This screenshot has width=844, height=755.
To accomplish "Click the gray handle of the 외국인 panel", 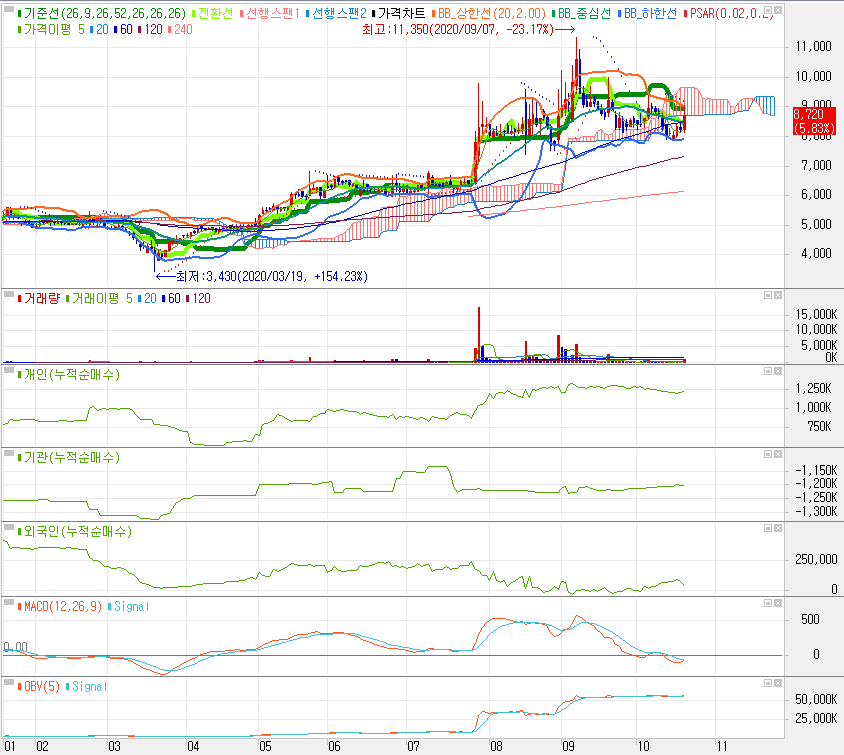I will click(x=9, y=527).
